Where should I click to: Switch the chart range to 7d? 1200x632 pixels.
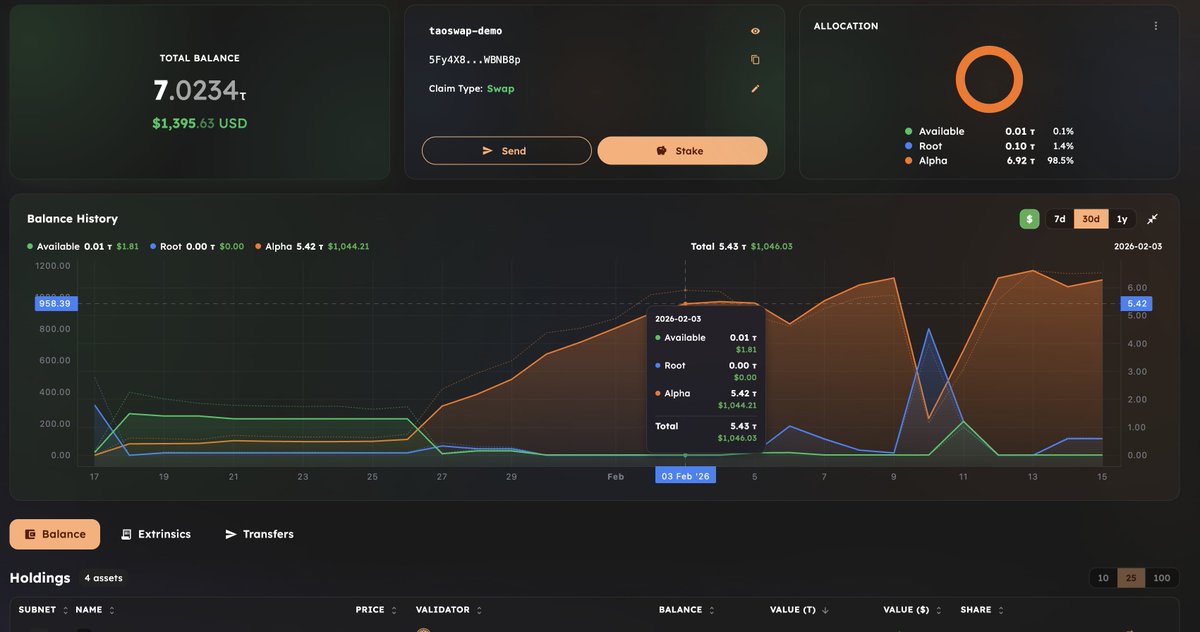point(1059,219)
